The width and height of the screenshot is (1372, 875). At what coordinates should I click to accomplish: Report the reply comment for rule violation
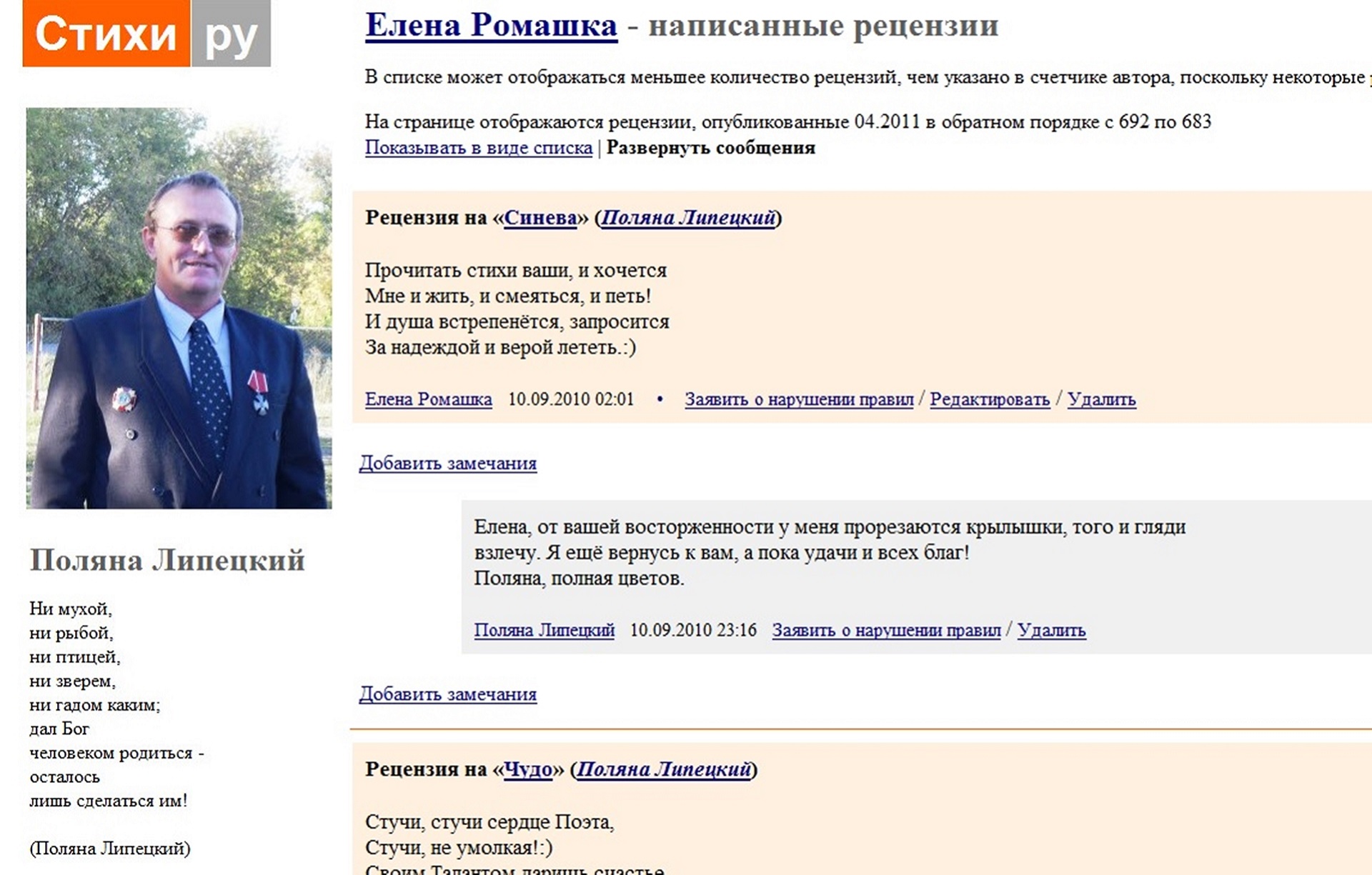click(x=886, y=630)
